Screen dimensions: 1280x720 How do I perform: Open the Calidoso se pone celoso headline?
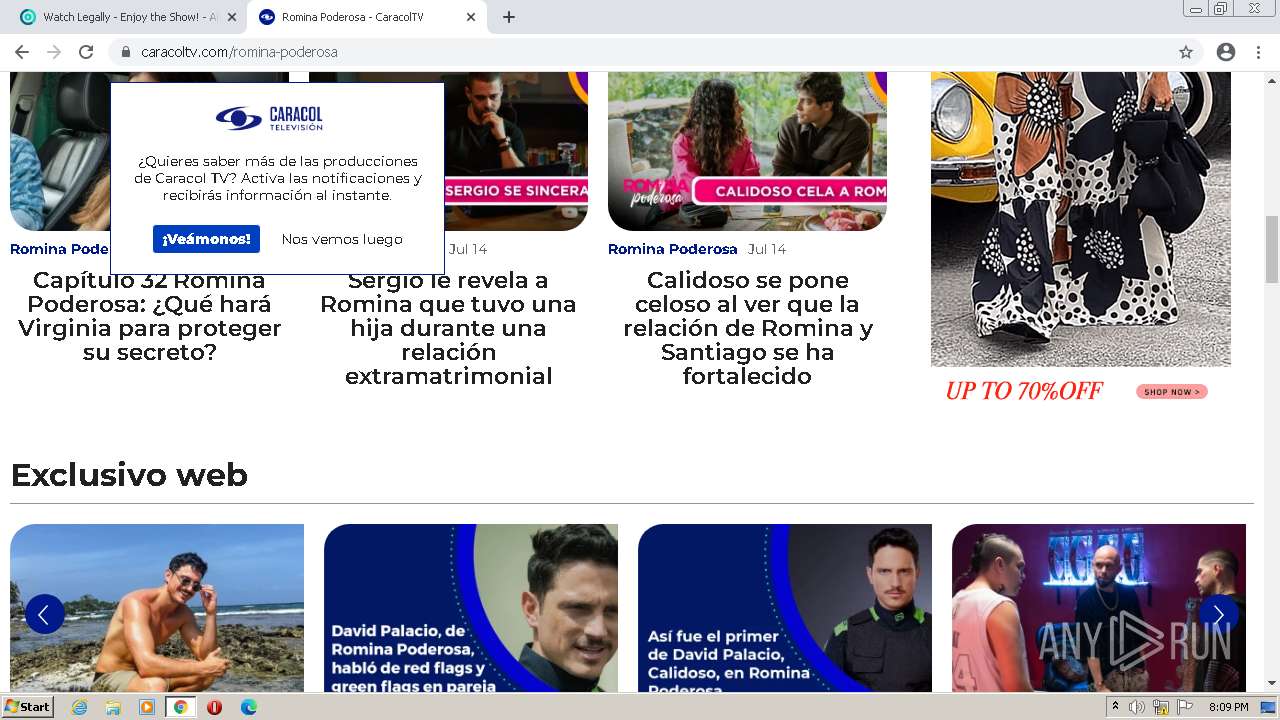(x=747, y=328)
